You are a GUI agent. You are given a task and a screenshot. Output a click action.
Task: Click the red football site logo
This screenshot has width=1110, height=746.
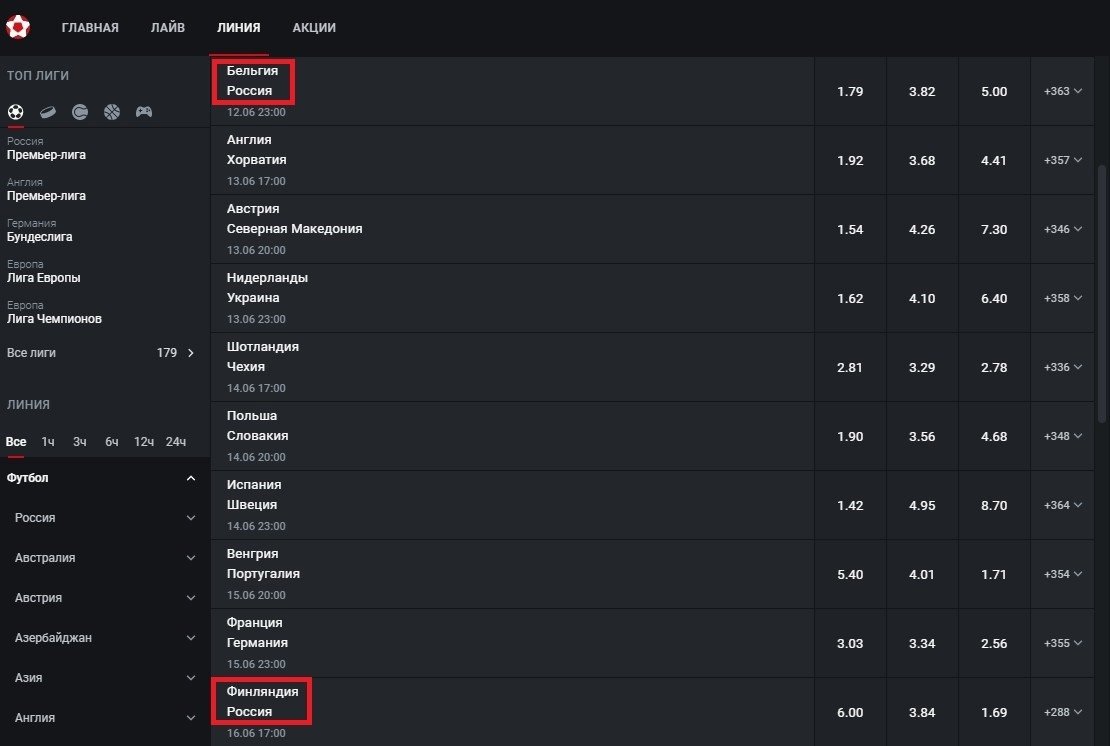(18, 27)
